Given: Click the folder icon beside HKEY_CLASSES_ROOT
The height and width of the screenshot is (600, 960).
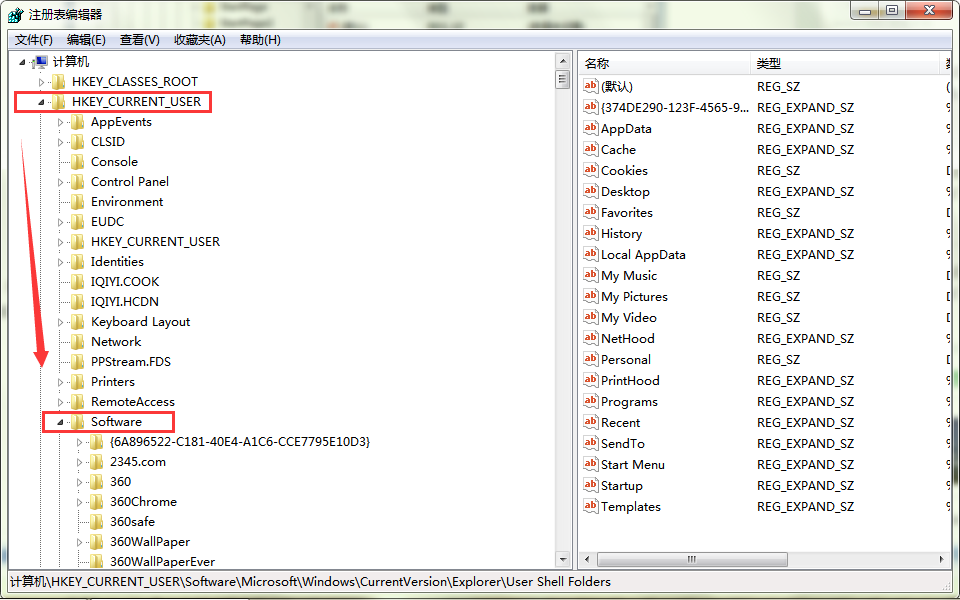Looking at the screenshot, I should pos(58,82).
